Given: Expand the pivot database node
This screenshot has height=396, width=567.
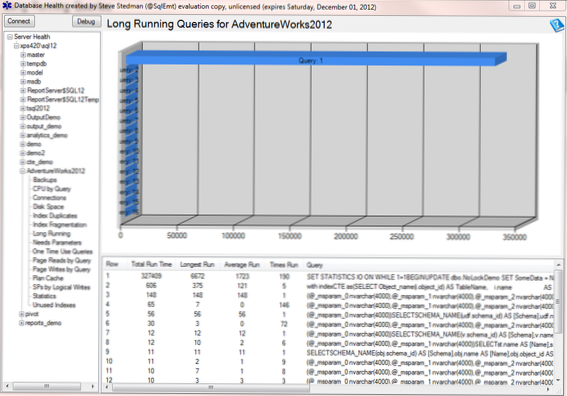Looking at the screenshot, I should 22,314.
